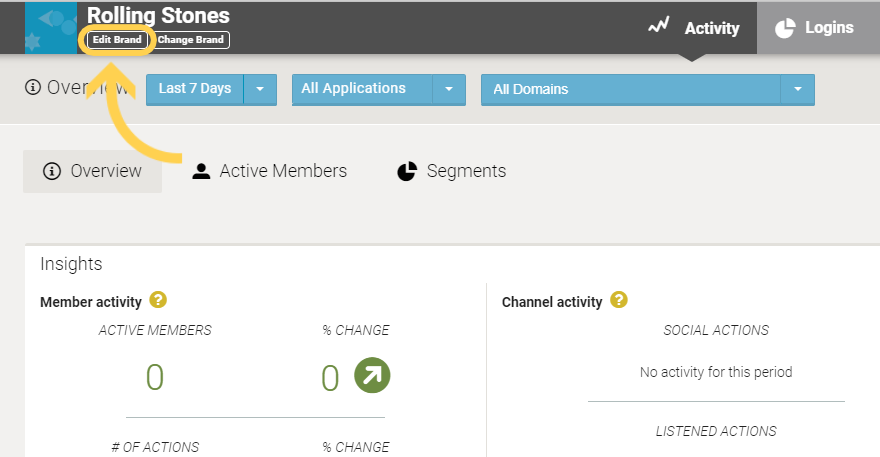Click the Rolling Stones brand logo thumbnail

pyautogui.click(x=51, y=28)
